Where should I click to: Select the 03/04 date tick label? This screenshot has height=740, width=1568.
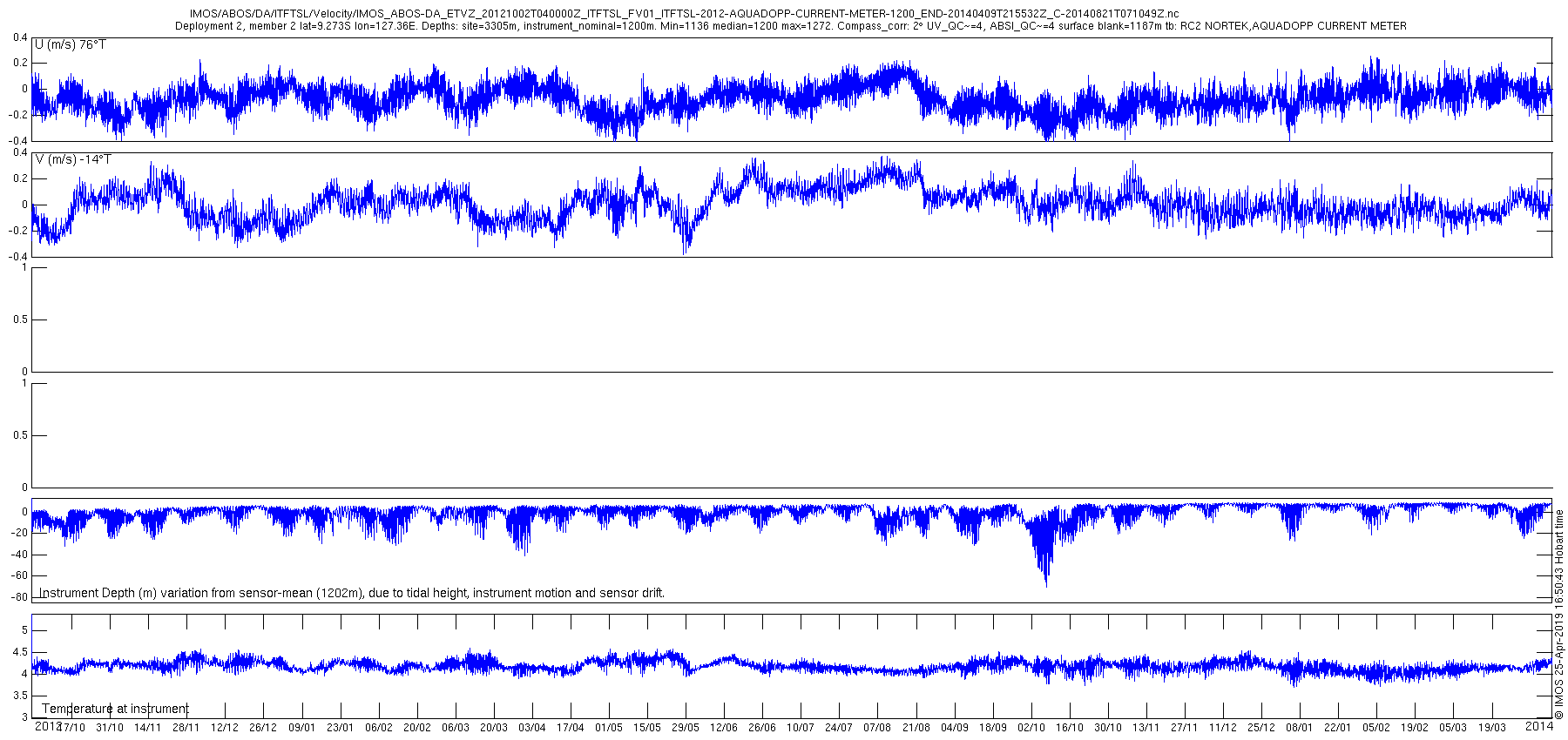[x=532, y=728]
